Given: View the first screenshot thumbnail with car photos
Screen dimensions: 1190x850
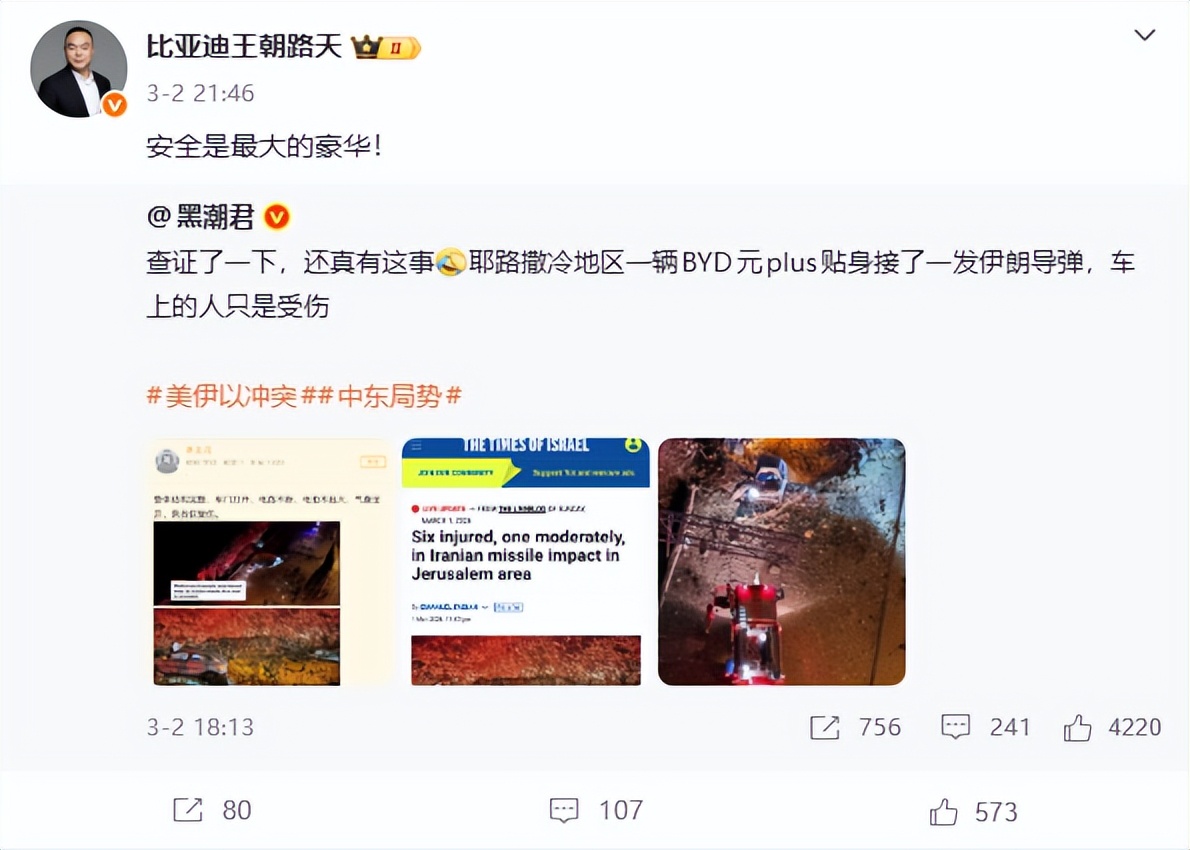Looking at the screenshot, I should tap(271, 562).
